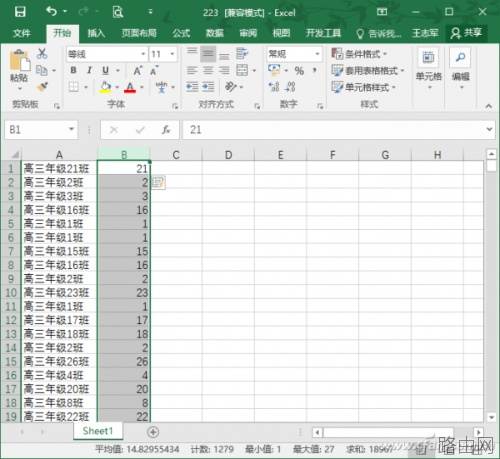The image size is (500, 459).
Task: Open the font name dropdown
Action: 143,54
